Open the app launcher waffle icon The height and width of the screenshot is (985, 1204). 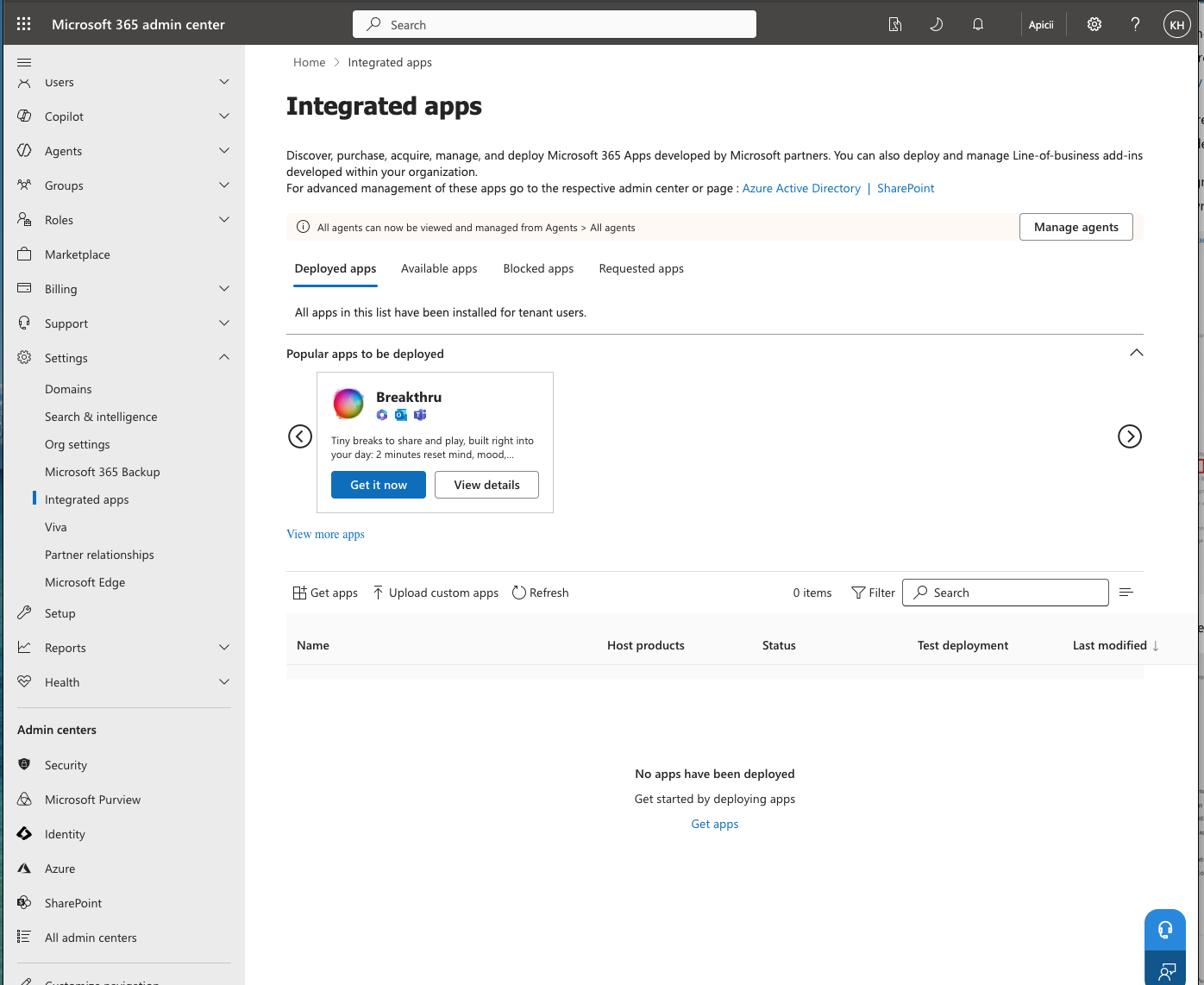click(x=24, y=24)
